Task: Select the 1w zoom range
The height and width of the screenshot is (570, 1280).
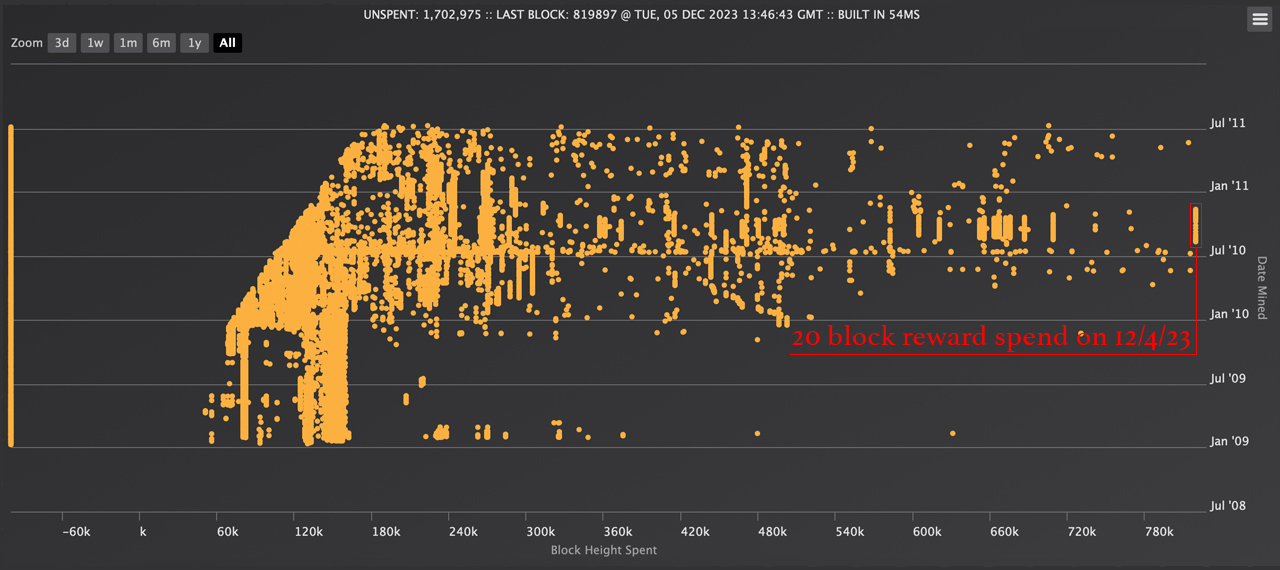Action: click(95, 43)
